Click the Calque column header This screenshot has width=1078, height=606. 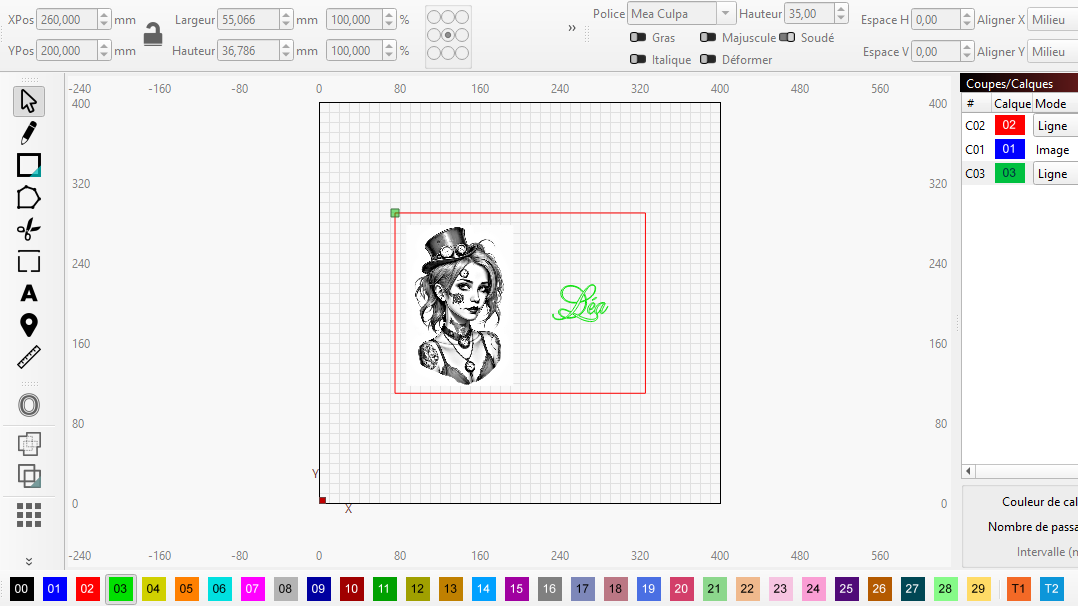(x=1012, y=104)
